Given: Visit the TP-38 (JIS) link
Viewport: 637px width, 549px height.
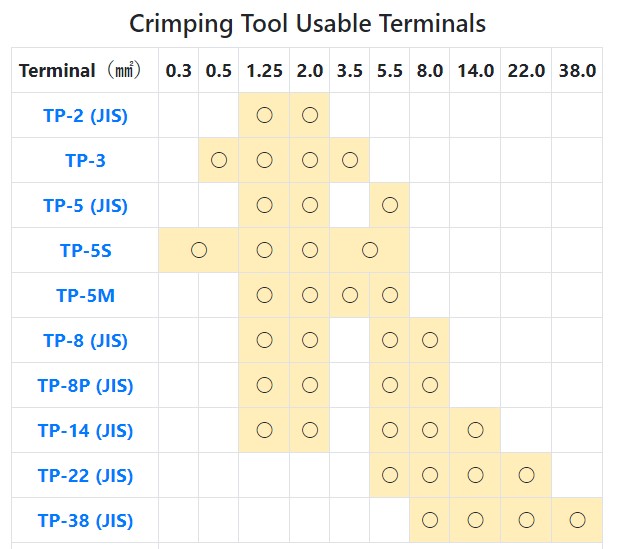Looking at the screenshot, I should tap(85, 520).
